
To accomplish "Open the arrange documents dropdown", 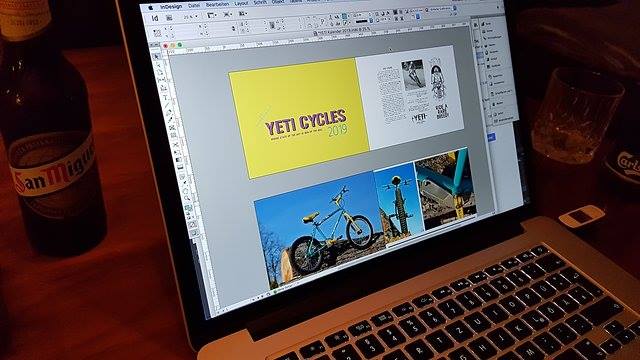I will pos(243,13).
